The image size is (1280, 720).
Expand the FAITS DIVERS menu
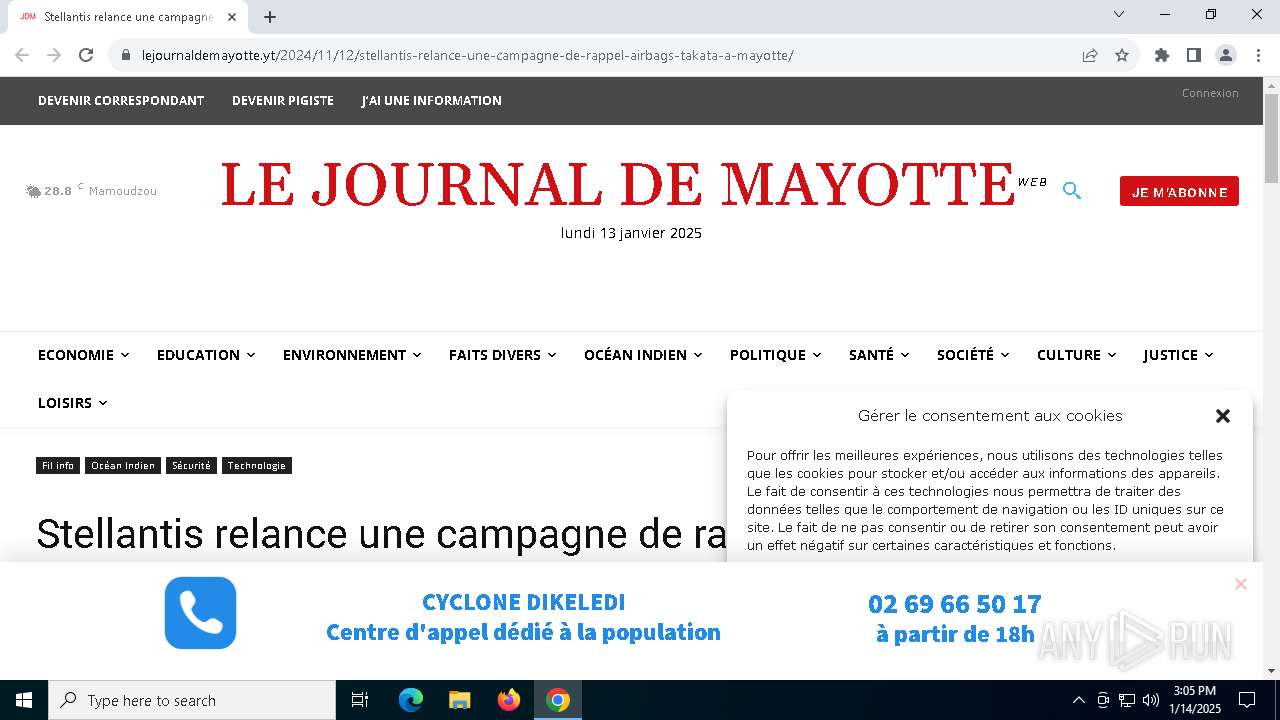[x=502, y=355]
